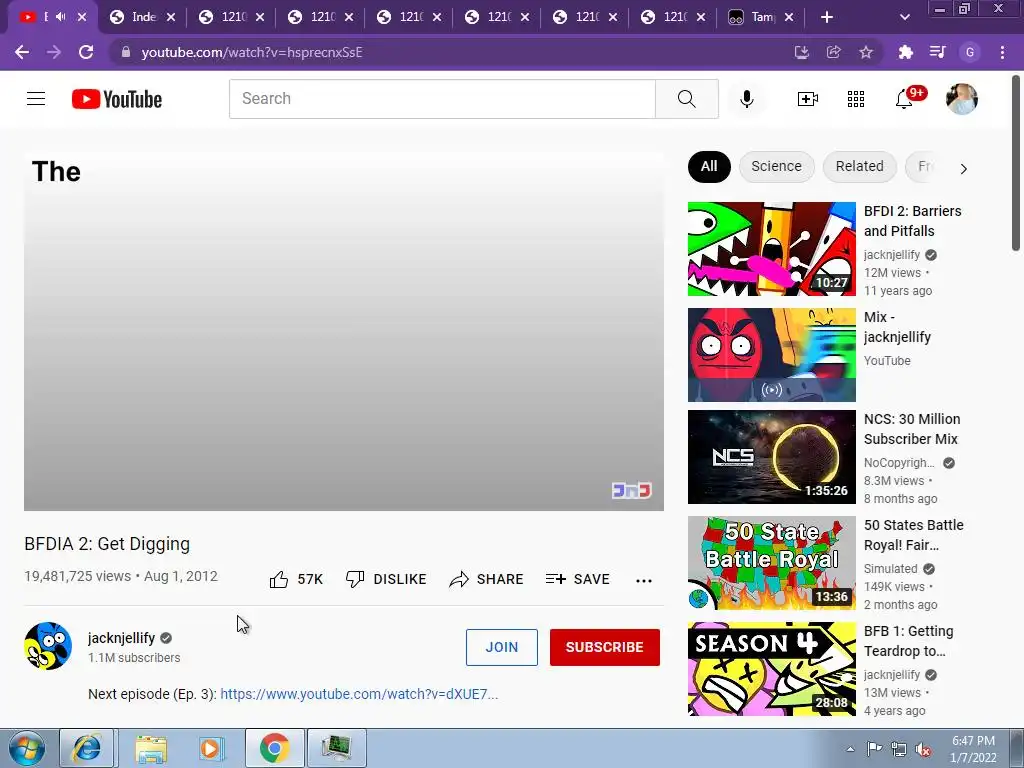Go to YouTube home via the logo
Screen dimensions: 1024x768
[117, 99]
